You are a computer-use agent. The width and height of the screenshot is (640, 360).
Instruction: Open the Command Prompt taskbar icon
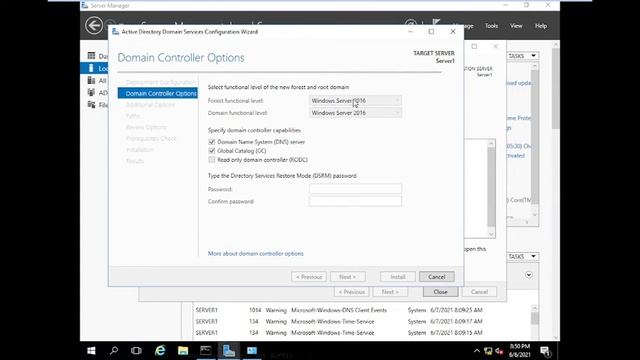tap(206, 351)
